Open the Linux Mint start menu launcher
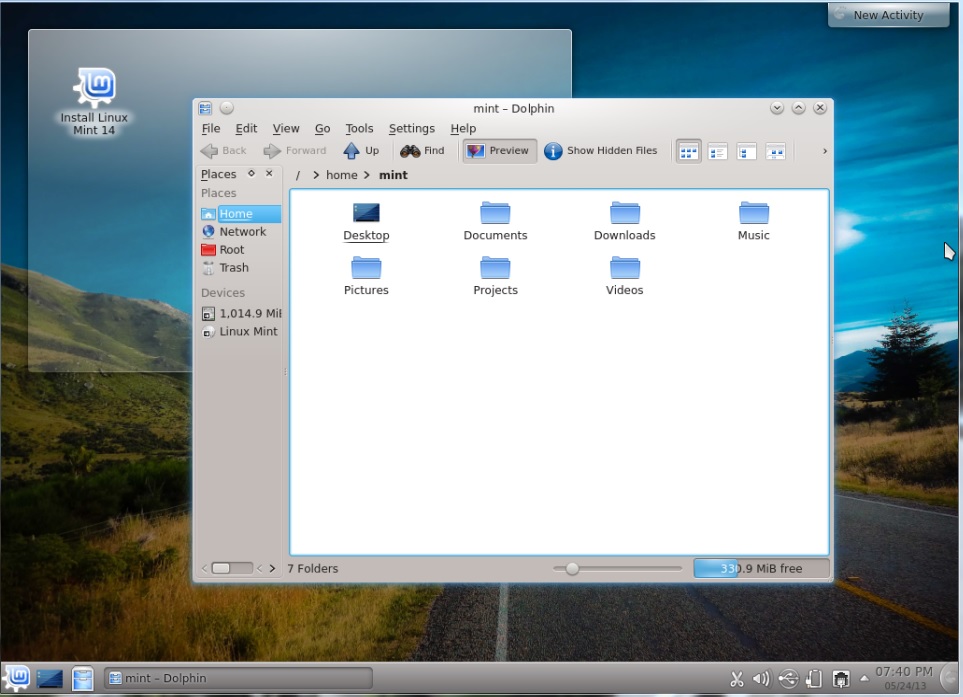This screenshot has width=963, height=697. point(17,677)
